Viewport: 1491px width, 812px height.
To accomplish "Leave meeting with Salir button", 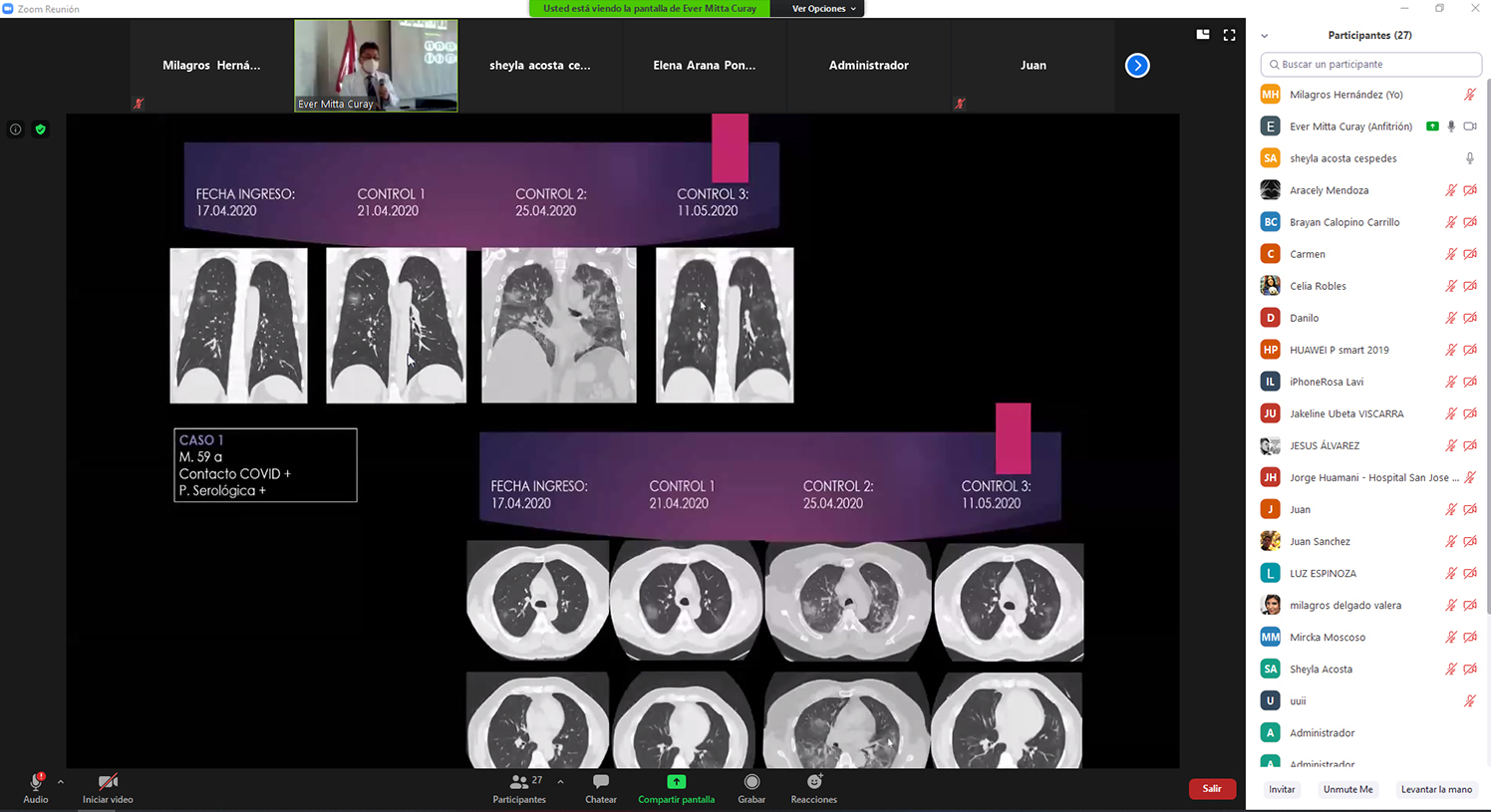I will tap(1212, 789).
